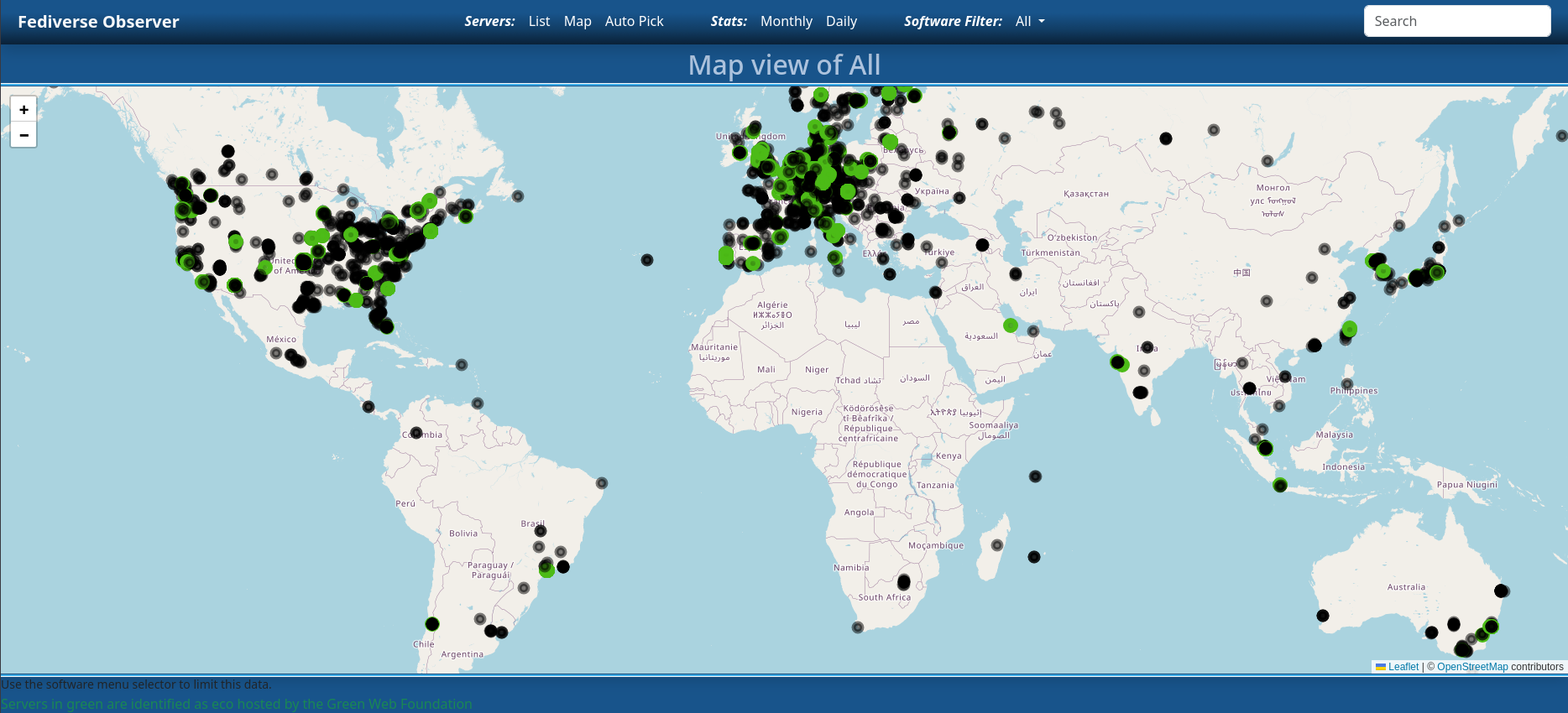Select the lone marker in mid-Atlantic Ocean
The height and width of the screenshot is (713, 1568).
pyautogui.click(x=647, y=260)
